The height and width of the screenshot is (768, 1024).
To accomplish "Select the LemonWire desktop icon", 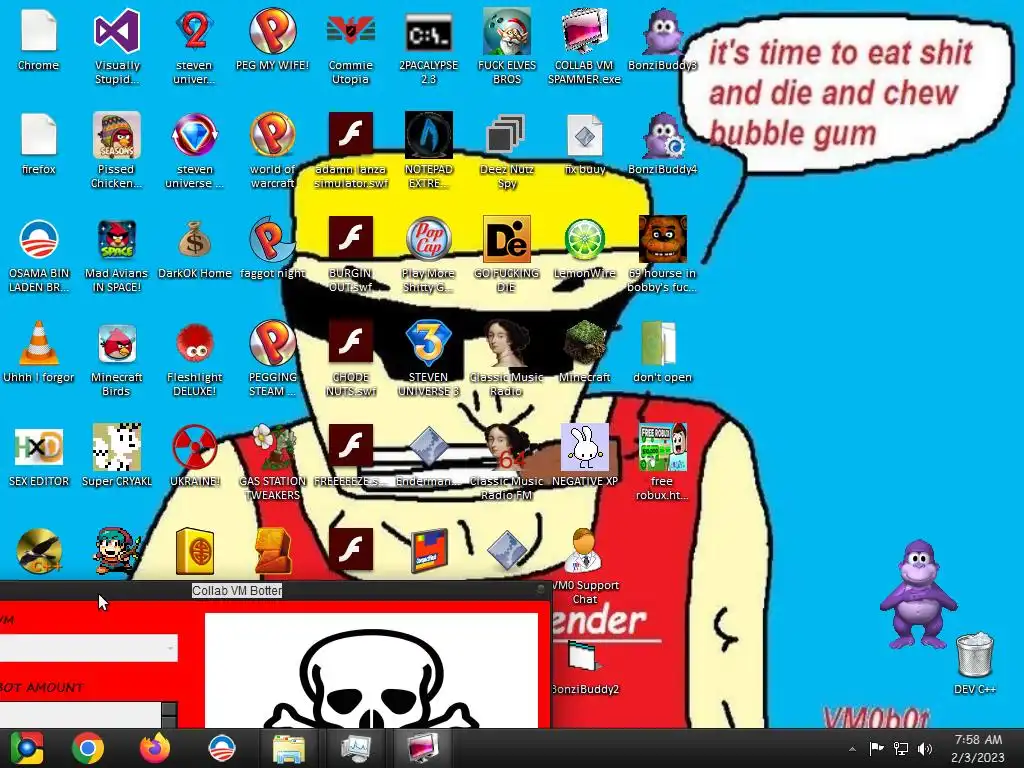I will click(x=584, y=248).
